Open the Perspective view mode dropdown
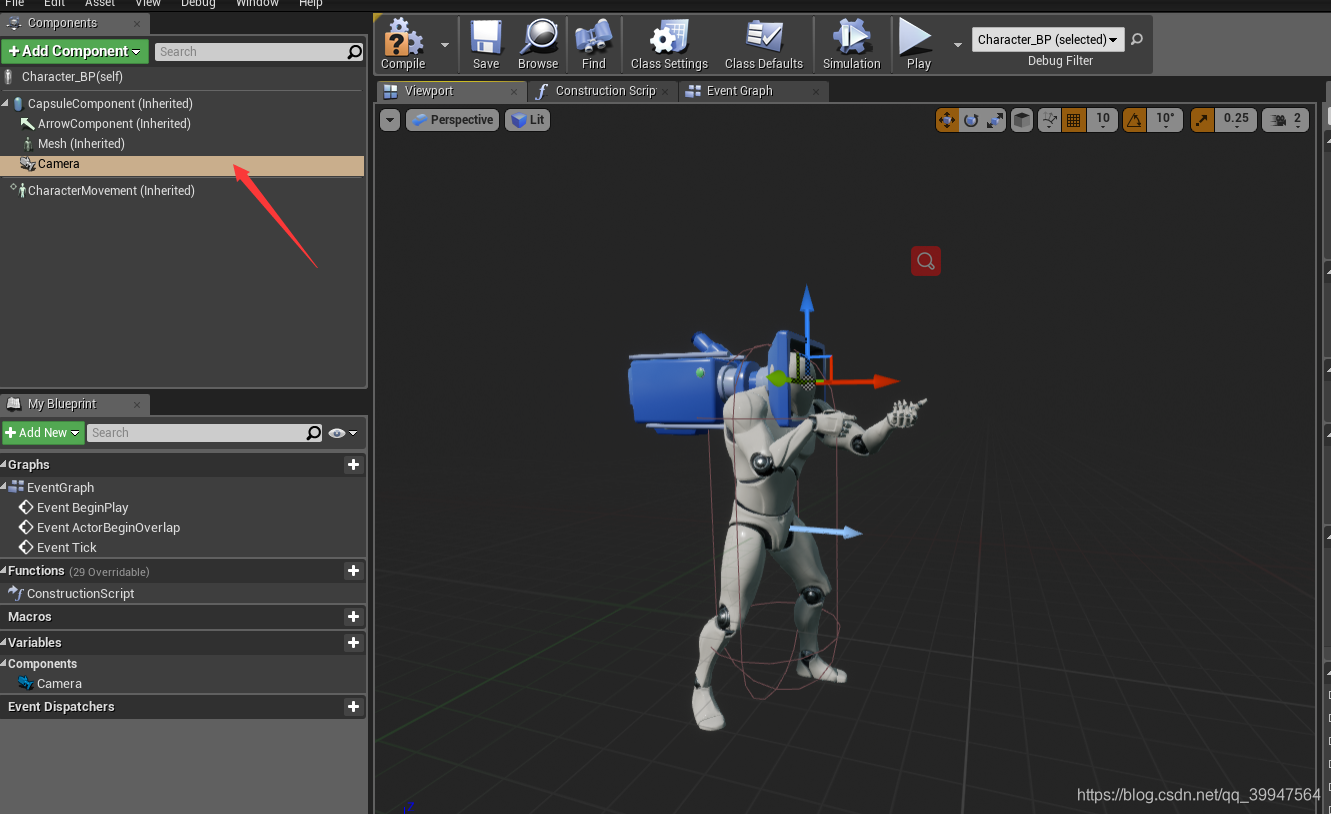Screen dimensions: 1331x814 (452, 120)
